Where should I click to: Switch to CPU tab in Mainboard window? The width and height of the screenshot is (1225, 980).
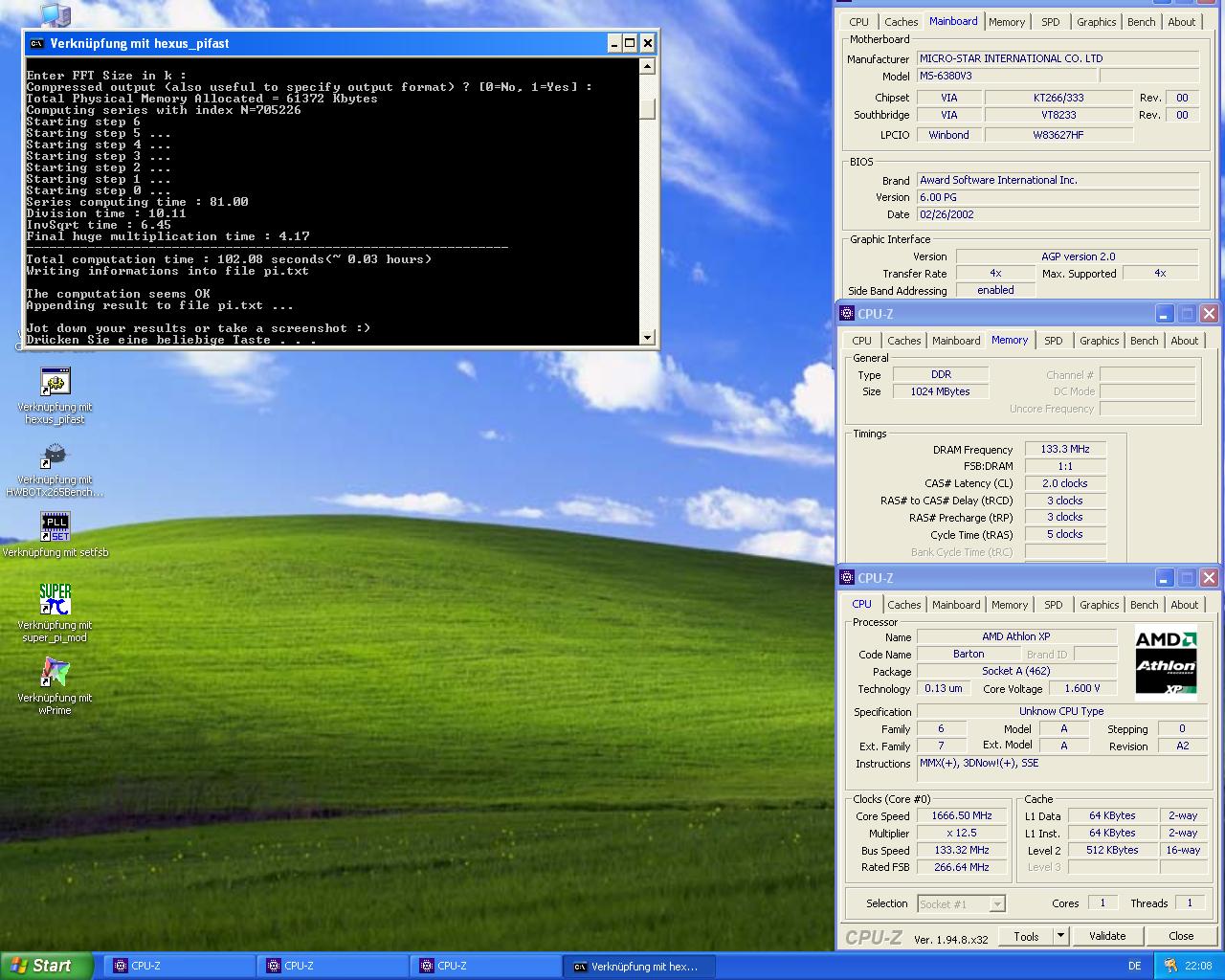coord(858,22)
